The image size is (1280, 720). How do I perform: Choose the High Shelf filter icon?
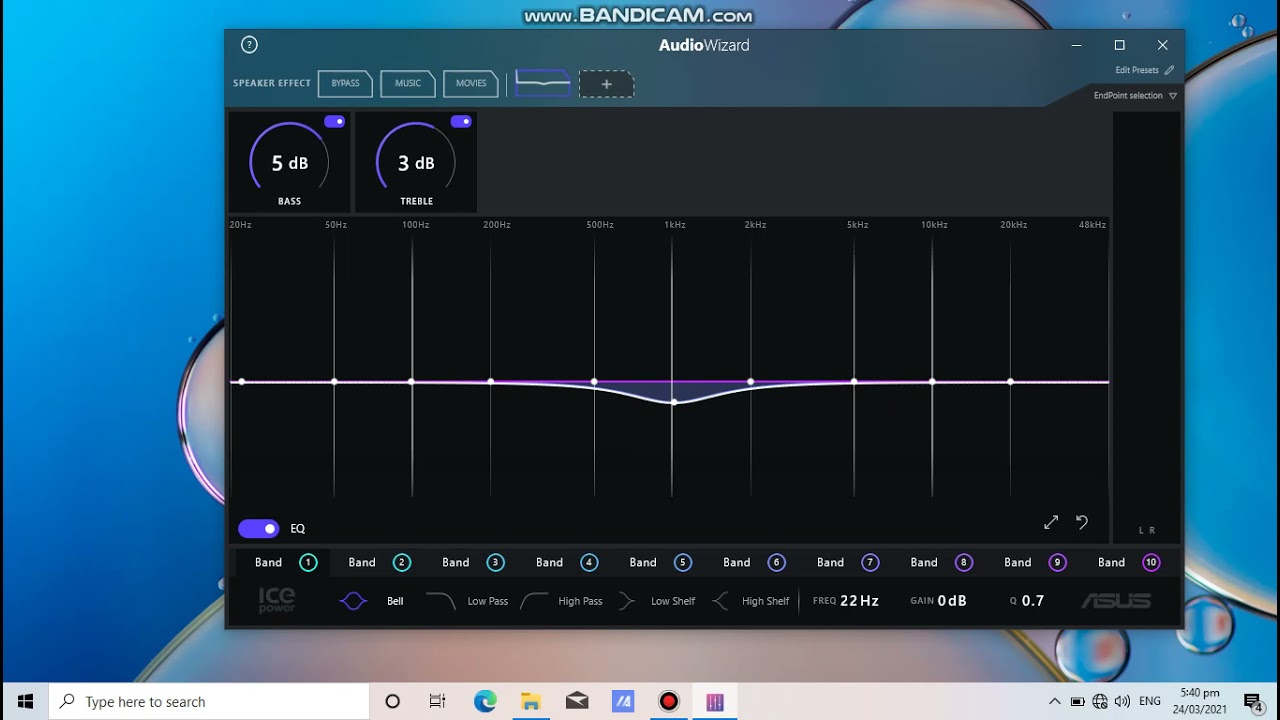(x=720, y=601)
